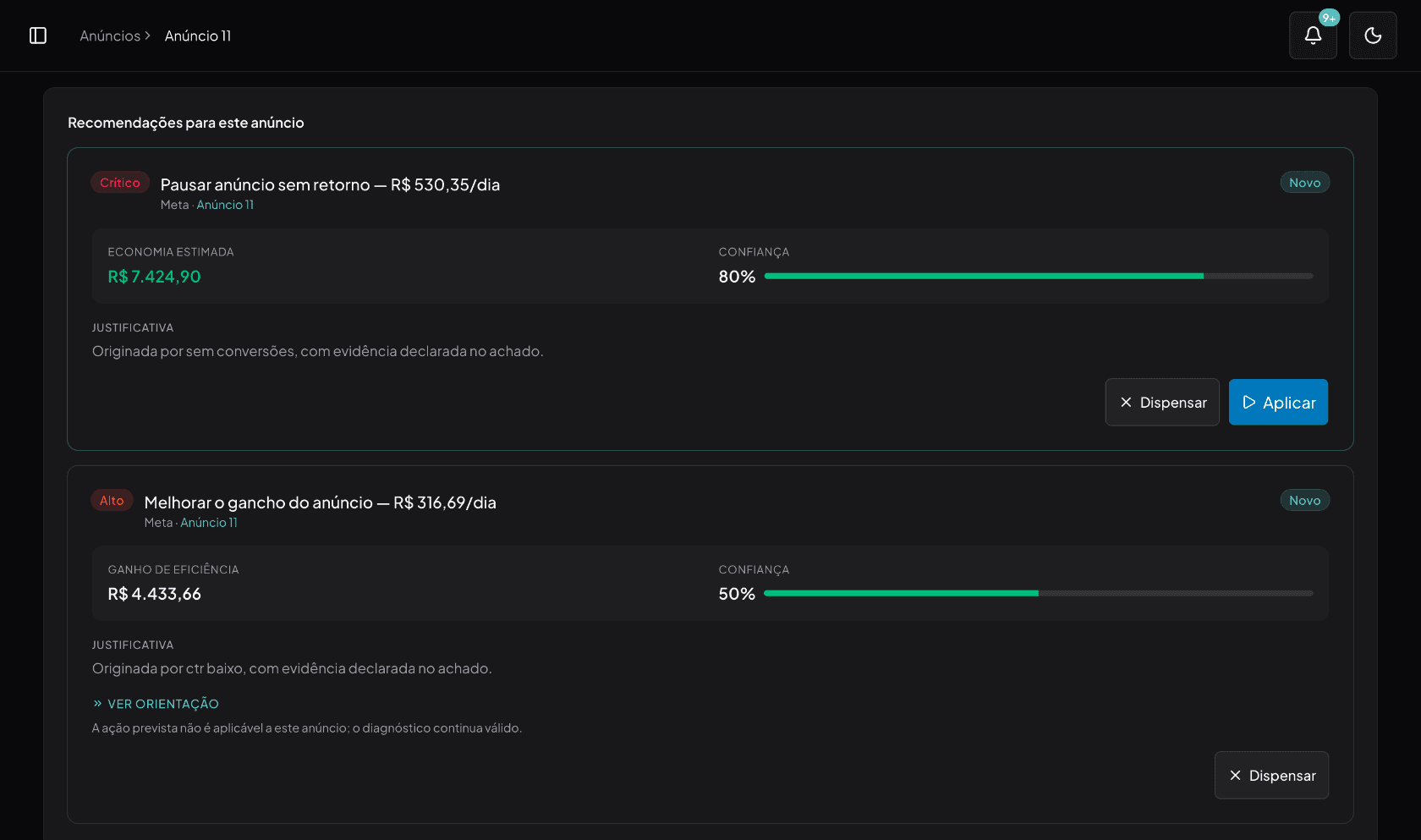Dismiss the pause ad recommendation

1162,402
